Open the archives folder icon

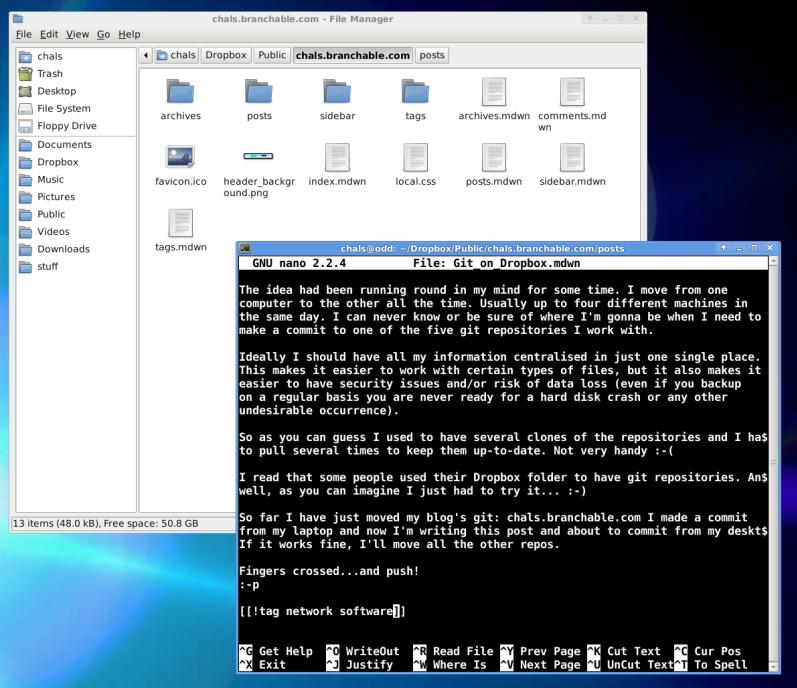180,92
